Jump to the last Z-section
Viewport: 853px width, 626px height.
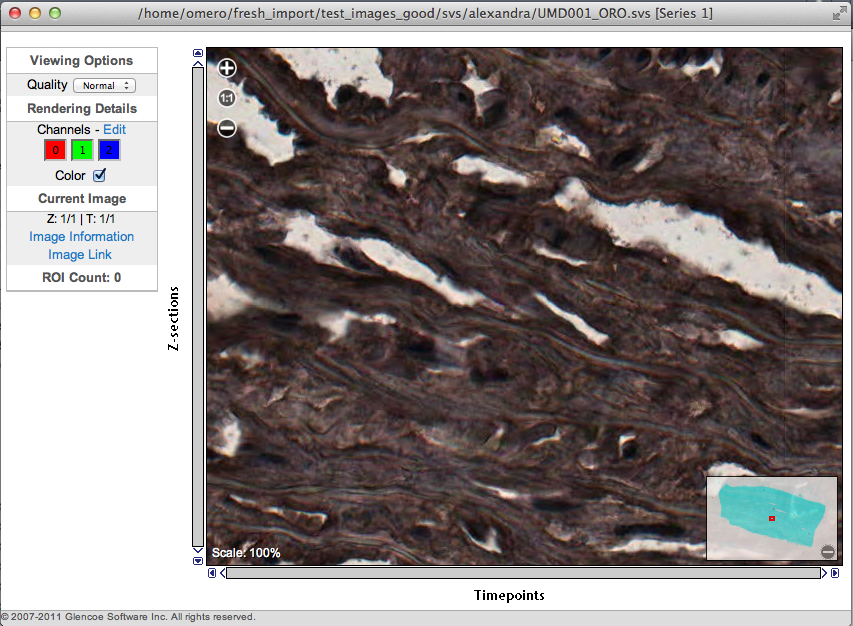(x=198, y=561)
